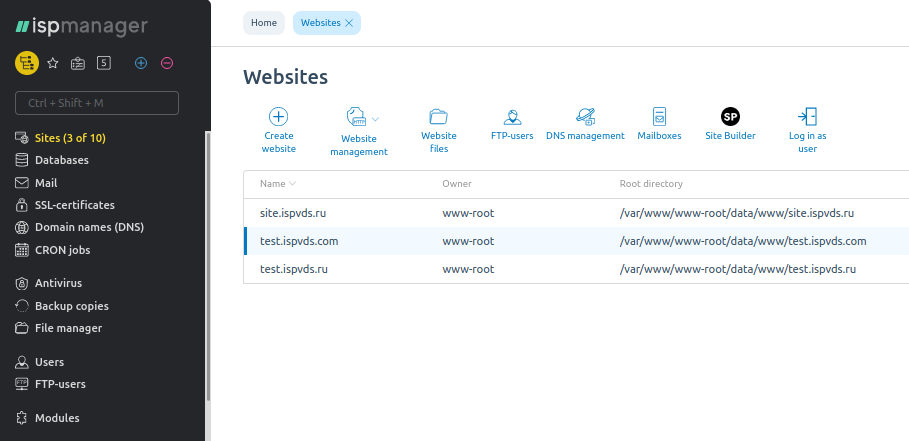
Task: Select the site.ispvds.ru row name
Action: click(x=293, y=213)
